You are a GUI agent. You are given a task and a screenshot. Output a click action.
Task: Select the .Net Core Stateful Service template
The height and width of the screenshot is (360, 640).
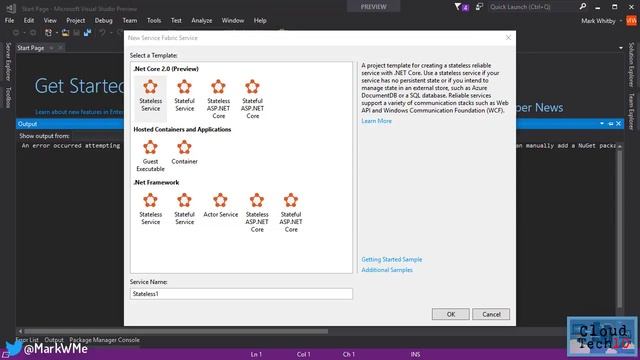(x=184, y=96)
